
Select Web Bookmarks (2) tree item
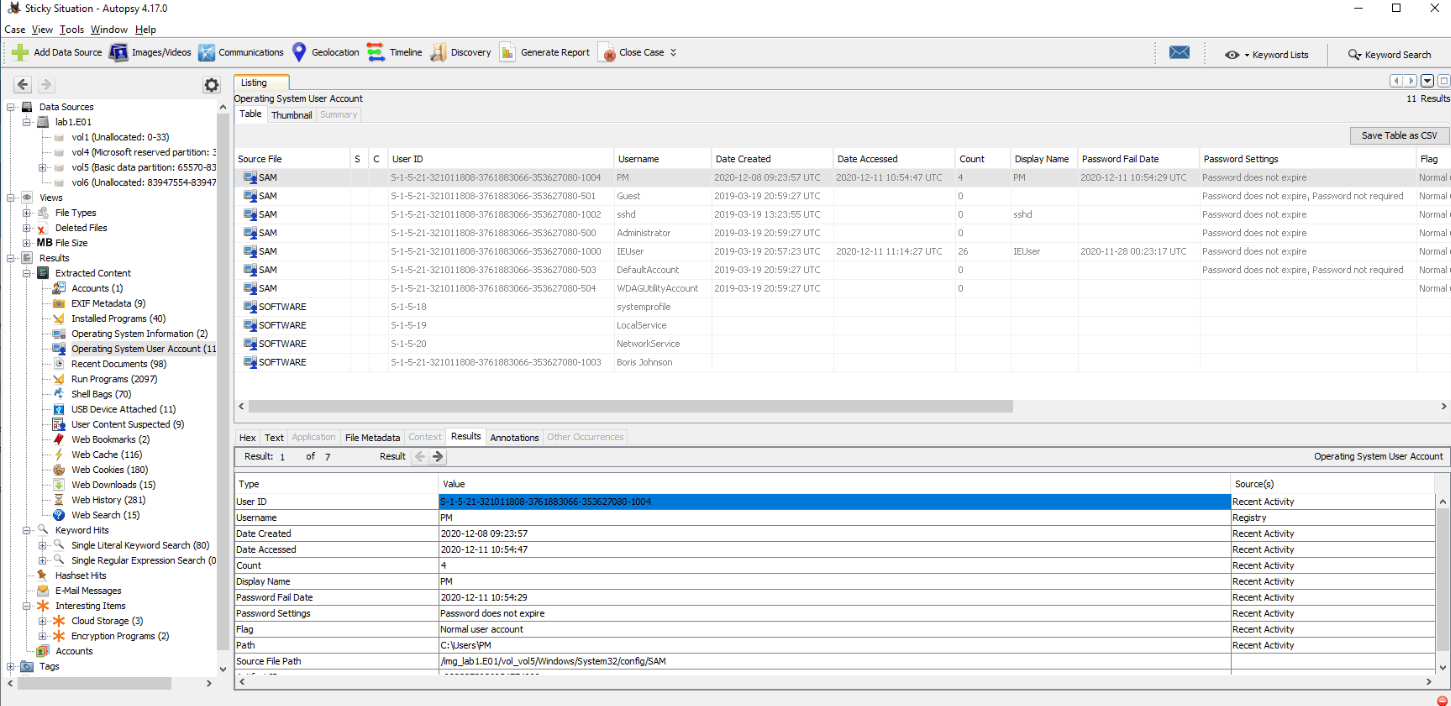pos(110,439)
